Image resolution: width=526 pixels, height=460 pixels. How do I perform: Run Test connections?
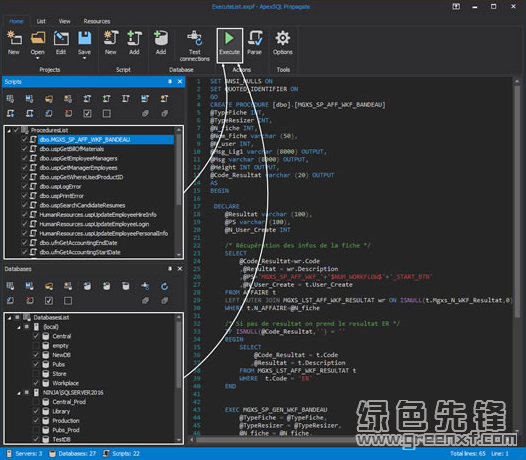[x=195, y=46]
